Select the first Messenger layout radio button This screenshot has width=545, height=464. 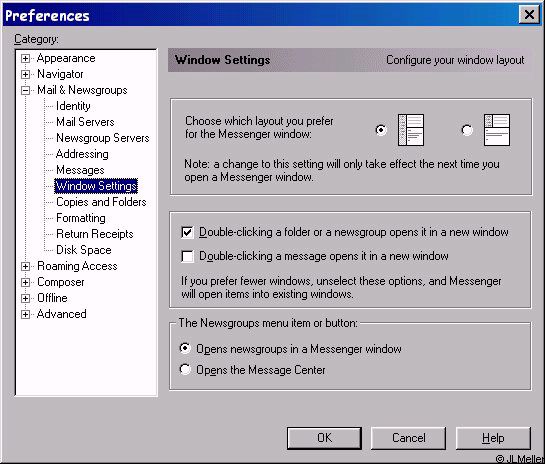pos(381,130)
